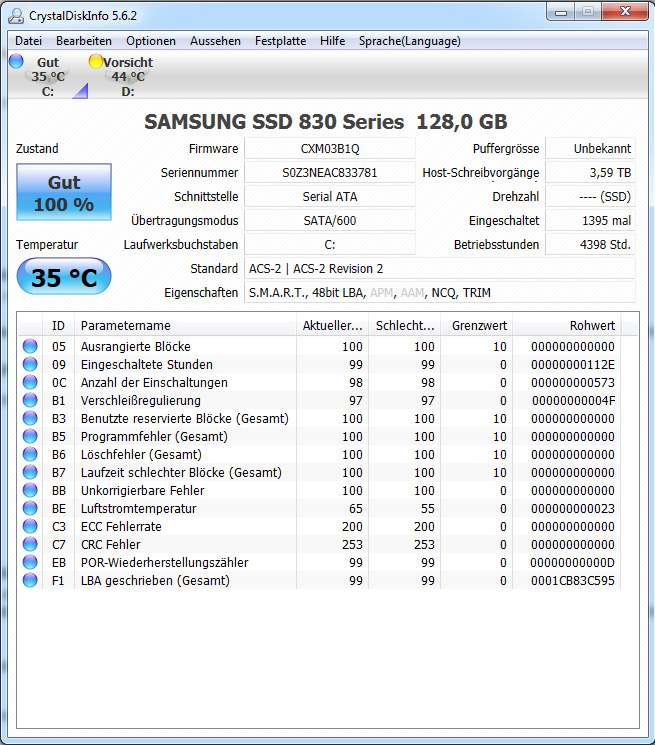Click the 35 °C temperature indicator
This screenshot has width=655, height=745.
coord(64,277)
